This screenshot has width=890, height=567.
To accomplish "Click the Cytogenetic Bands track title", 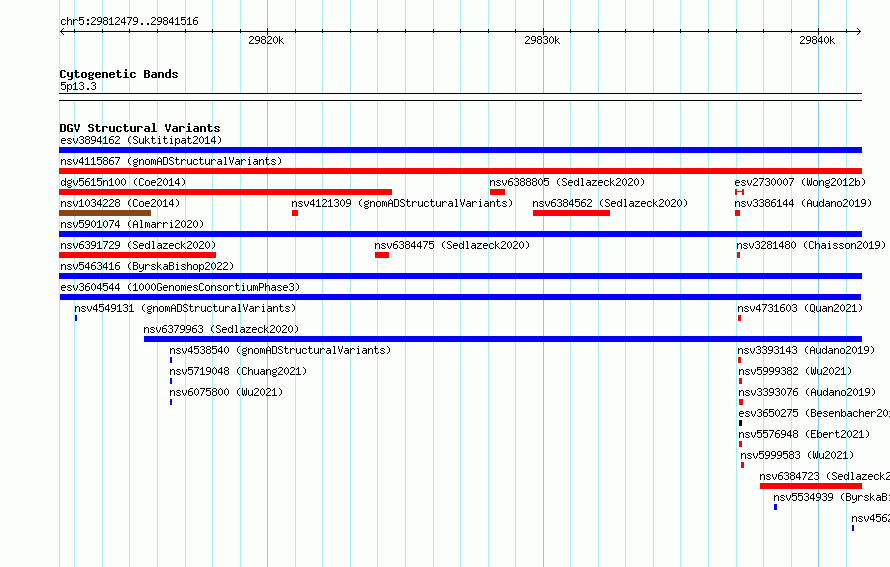I will (x=119, y=74).
